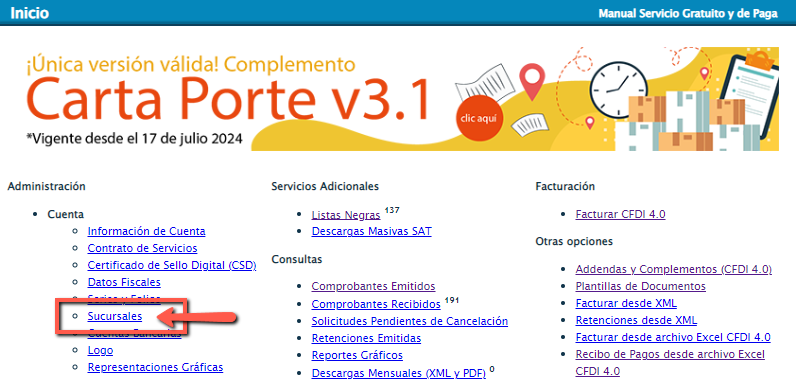Open Retenciones Emitidas link

(366, 338)
